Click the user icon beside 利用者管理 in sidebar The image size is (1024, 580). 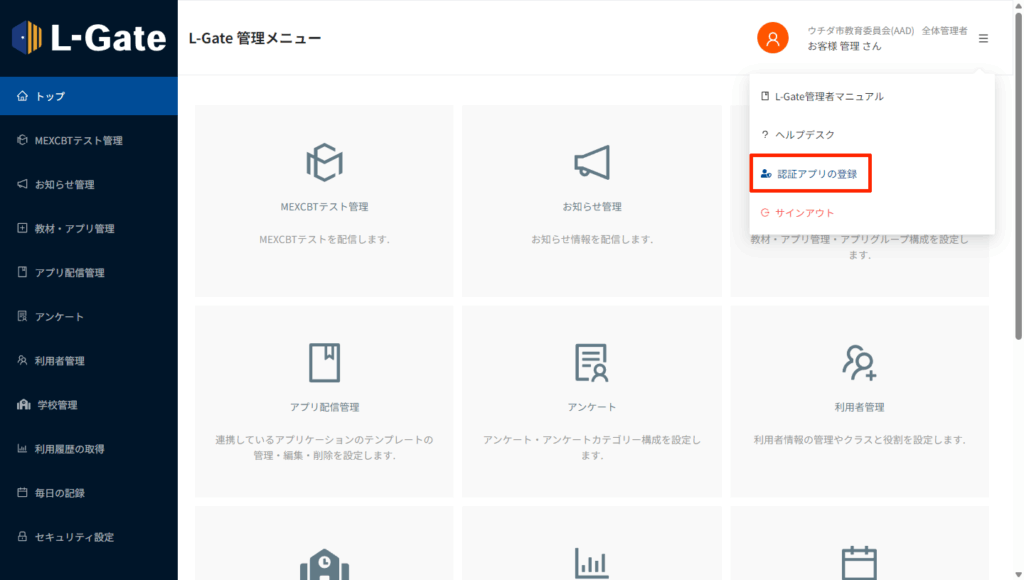pos(22,361)
